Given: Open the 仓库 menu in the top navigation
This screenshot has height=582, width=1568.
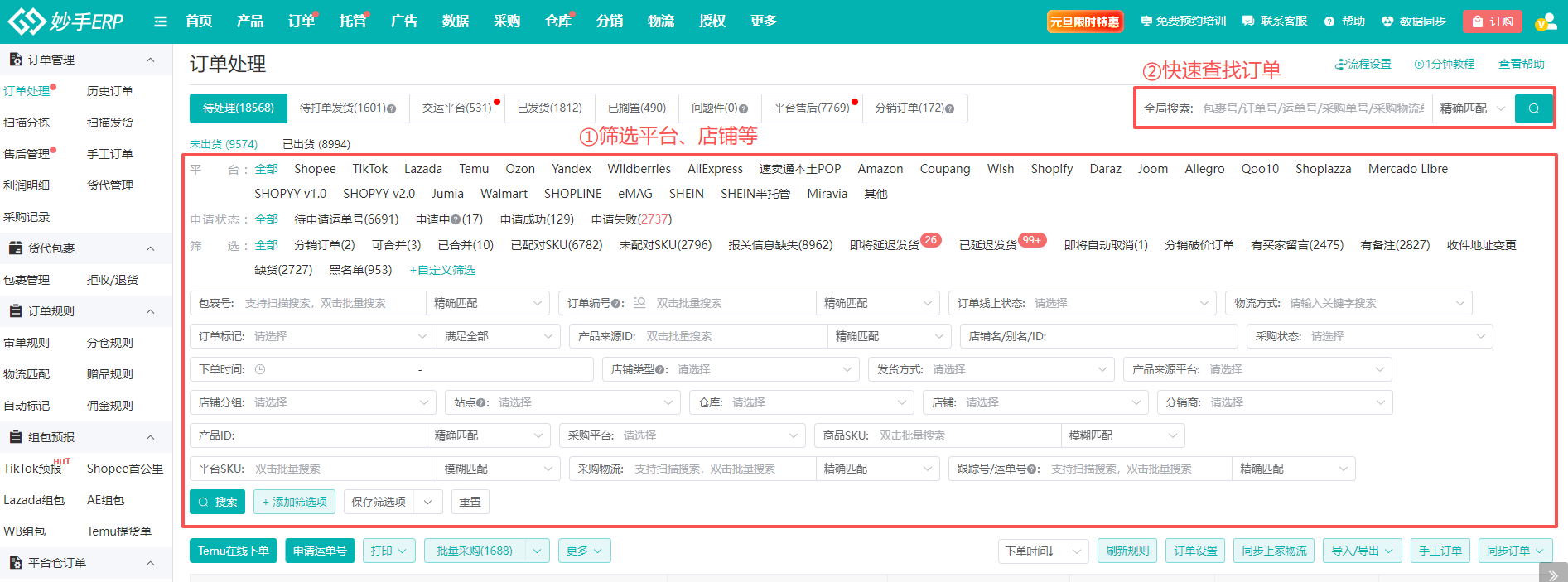Looking at the screenshot, I should coord(557,21).
